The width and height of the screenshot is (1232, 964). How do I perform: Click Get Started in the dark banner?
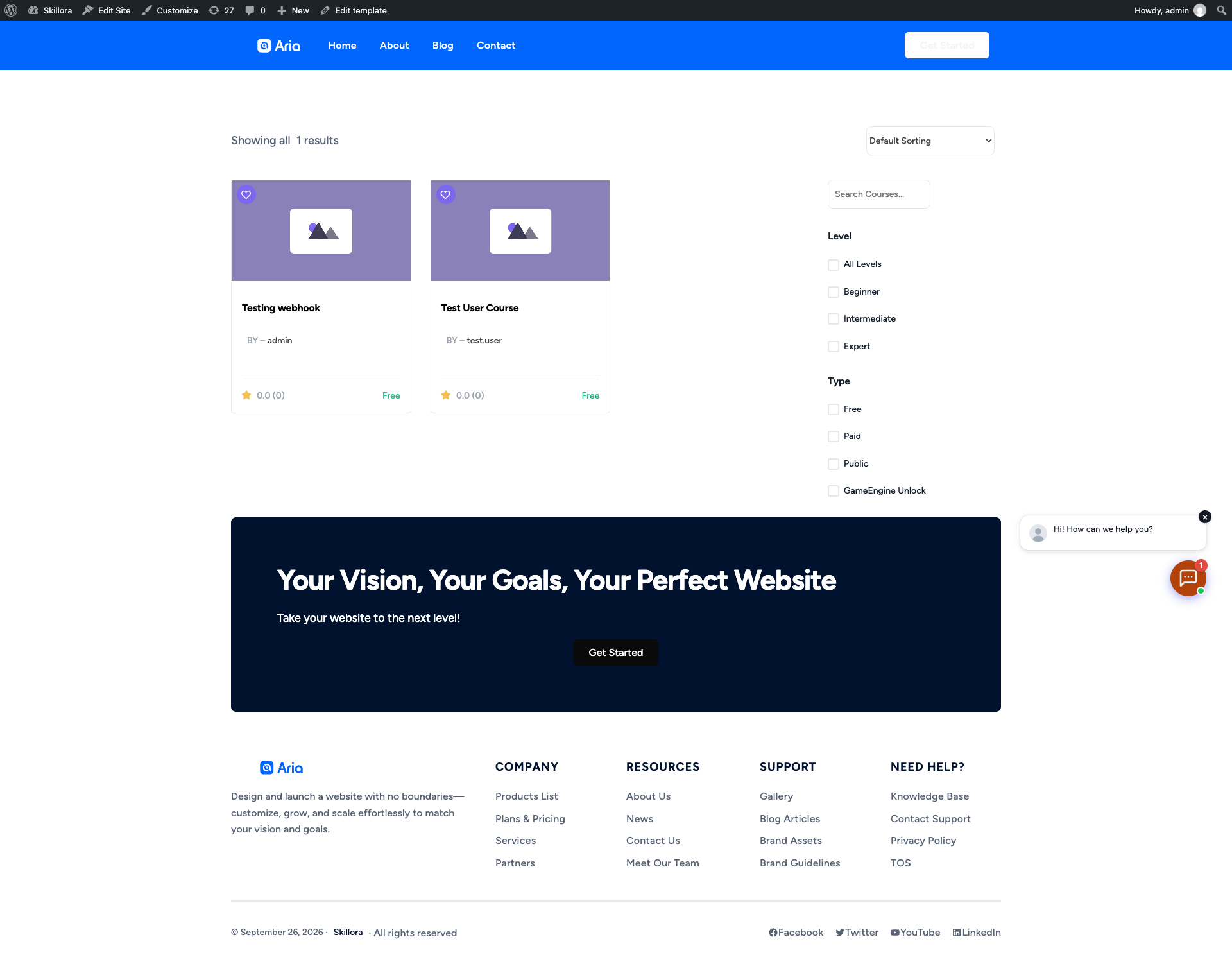point(616,652)
